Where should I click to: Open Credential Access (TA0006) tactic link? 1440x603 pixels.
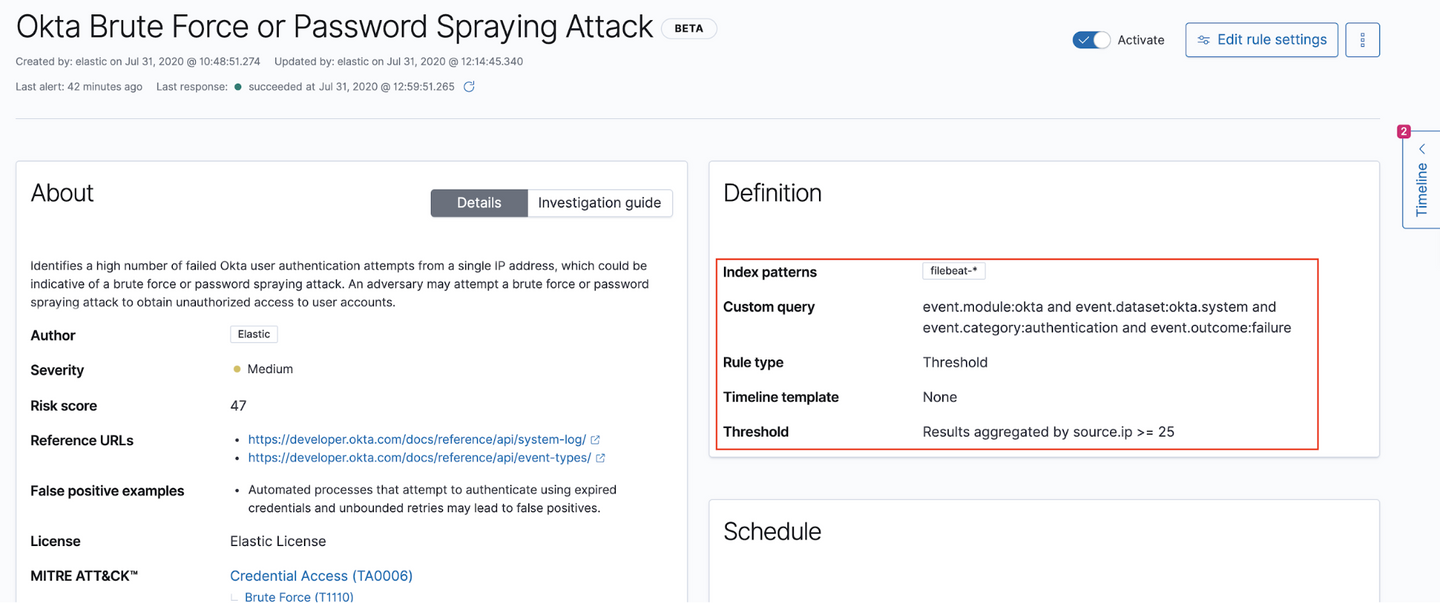tap(321, 576)
